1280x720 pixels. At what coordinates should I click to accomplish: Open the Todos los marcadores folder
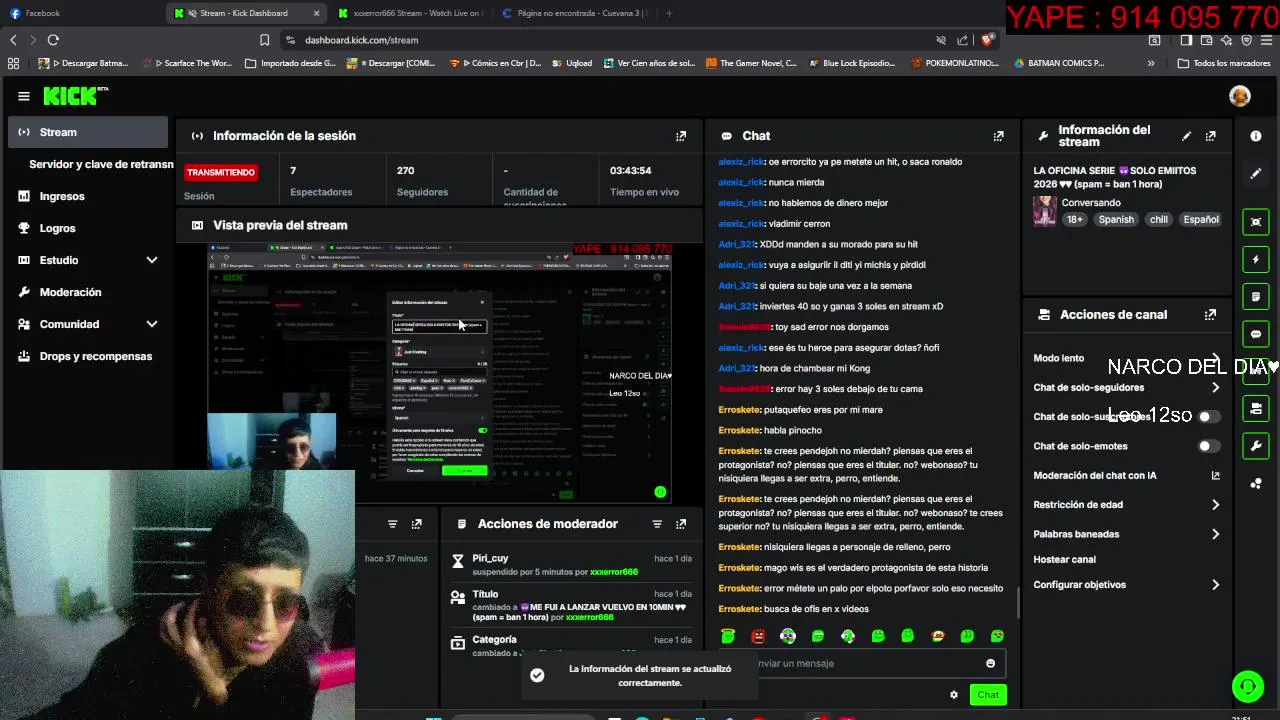pos(1224,63)
